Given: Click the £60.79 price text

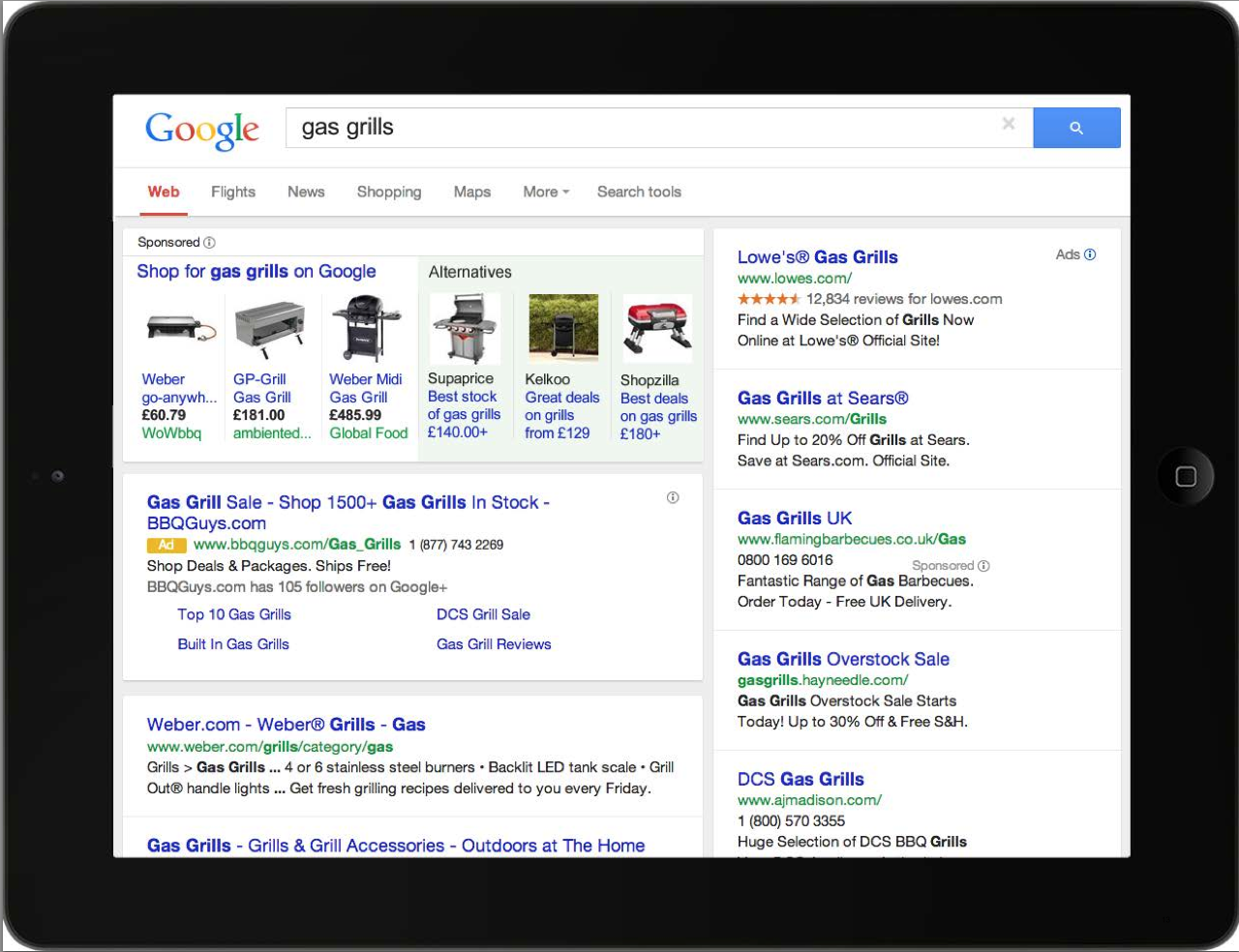Looking at the screenshot, I should (164, 415).
